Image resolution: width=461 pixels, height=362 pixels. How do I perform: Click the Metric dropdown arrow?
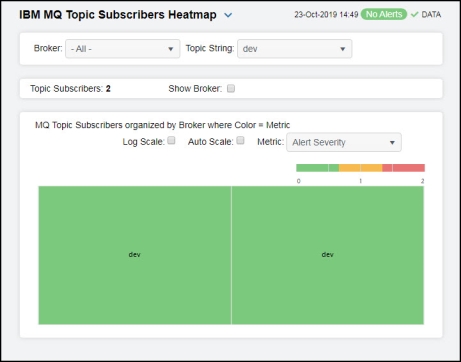click(392, 143)
